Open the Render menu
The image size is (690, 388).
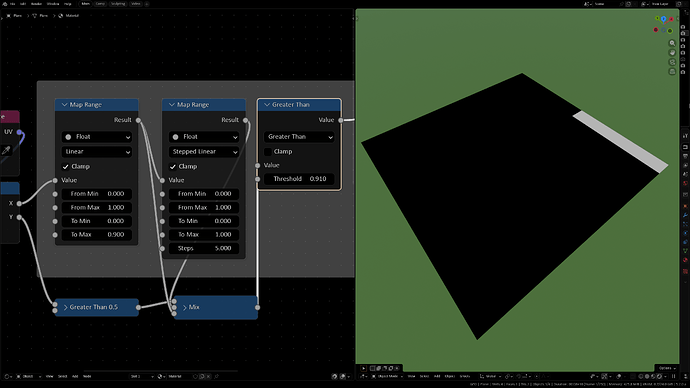(x=37, y=4)
